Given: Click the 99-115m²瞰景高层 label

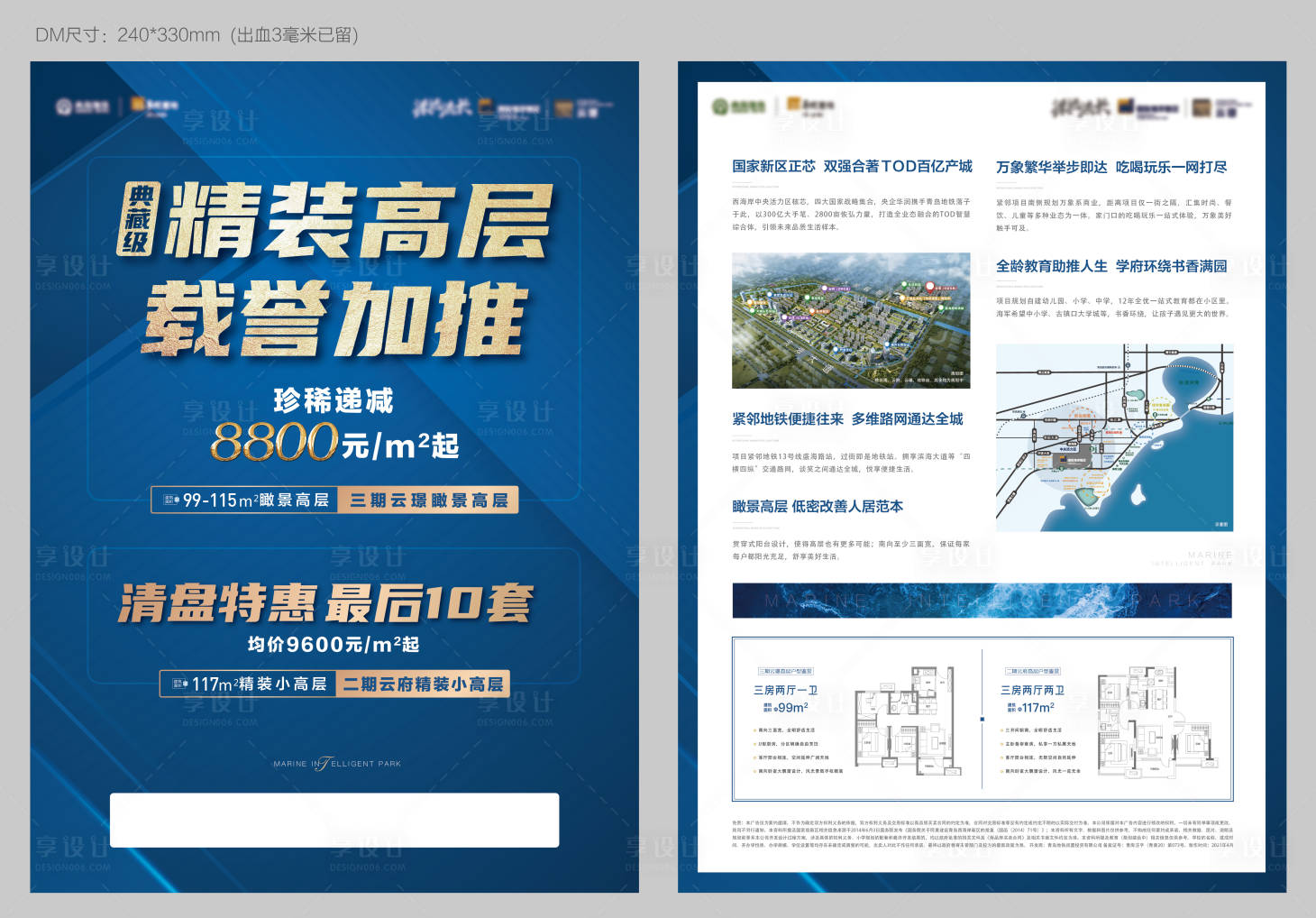Looking at the screenshot, I should (245, 500).
